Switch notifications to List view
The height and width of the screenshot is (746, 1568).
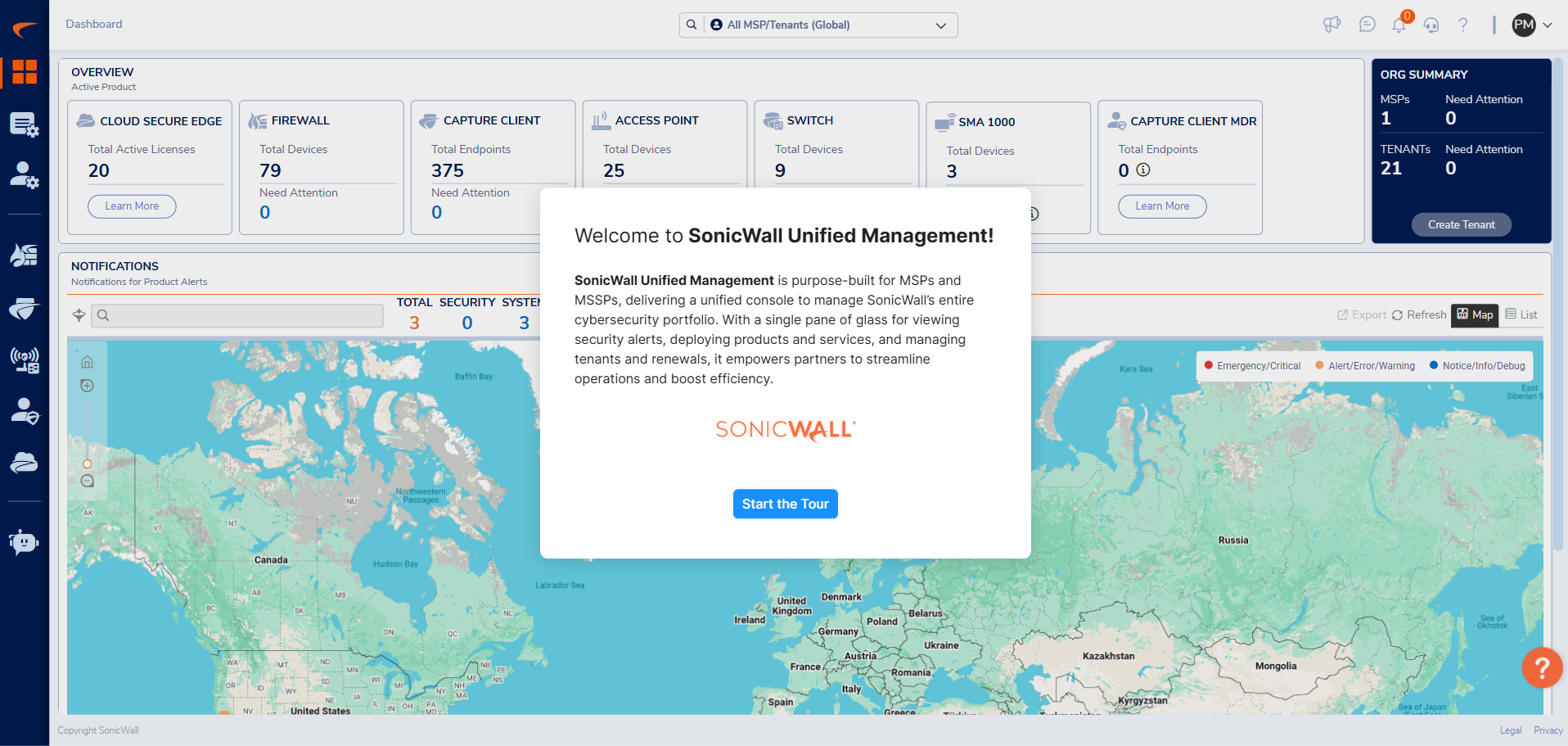(1521, 314)
